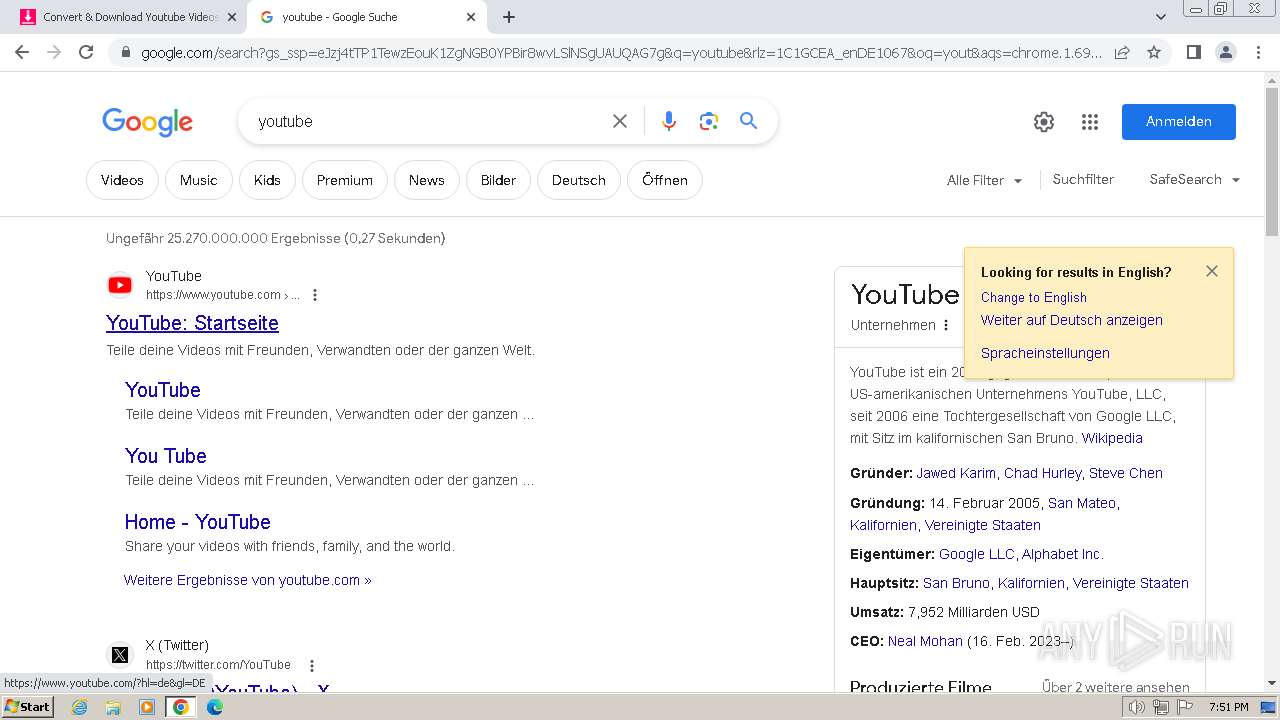Screen dimensions: 1280x720
Task: Open a new browser tab
Action: tap(509, 17)
